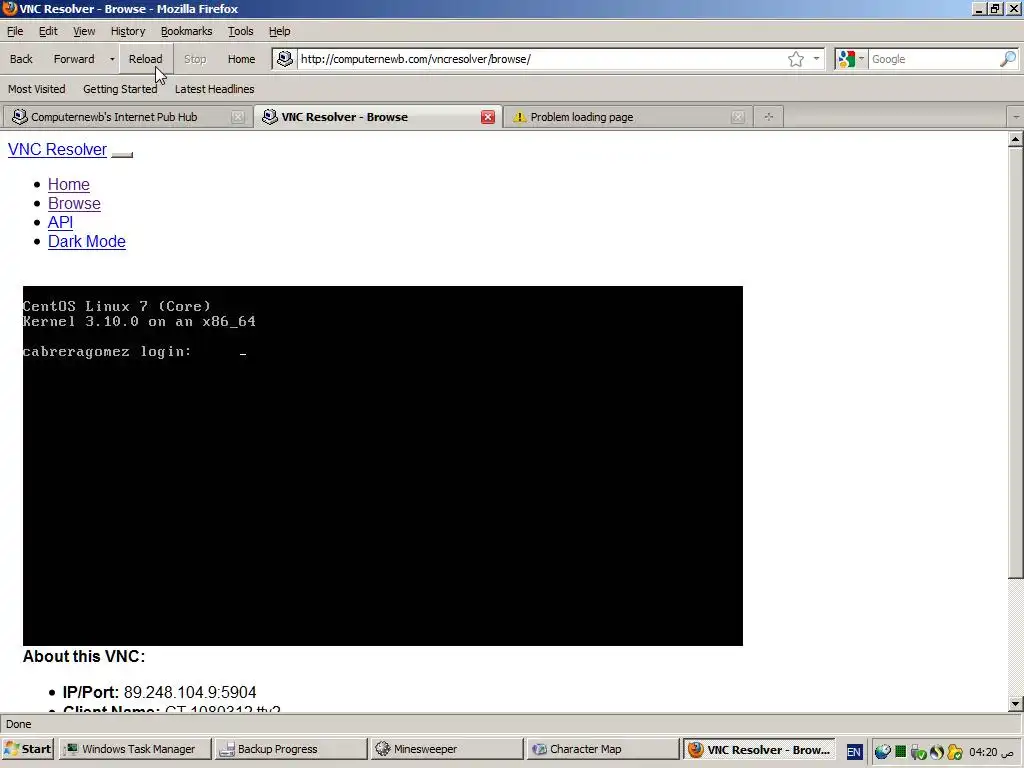Click the VNC Resolver heading link
The height and width of the screenshot is (768, 1024).
57,150
